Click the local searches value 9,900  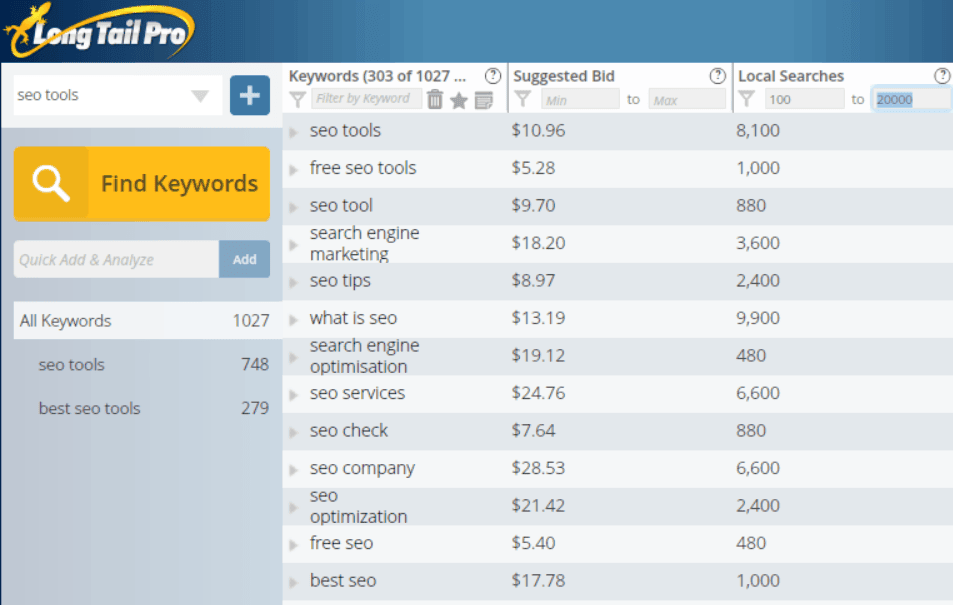tap(758, 318)
